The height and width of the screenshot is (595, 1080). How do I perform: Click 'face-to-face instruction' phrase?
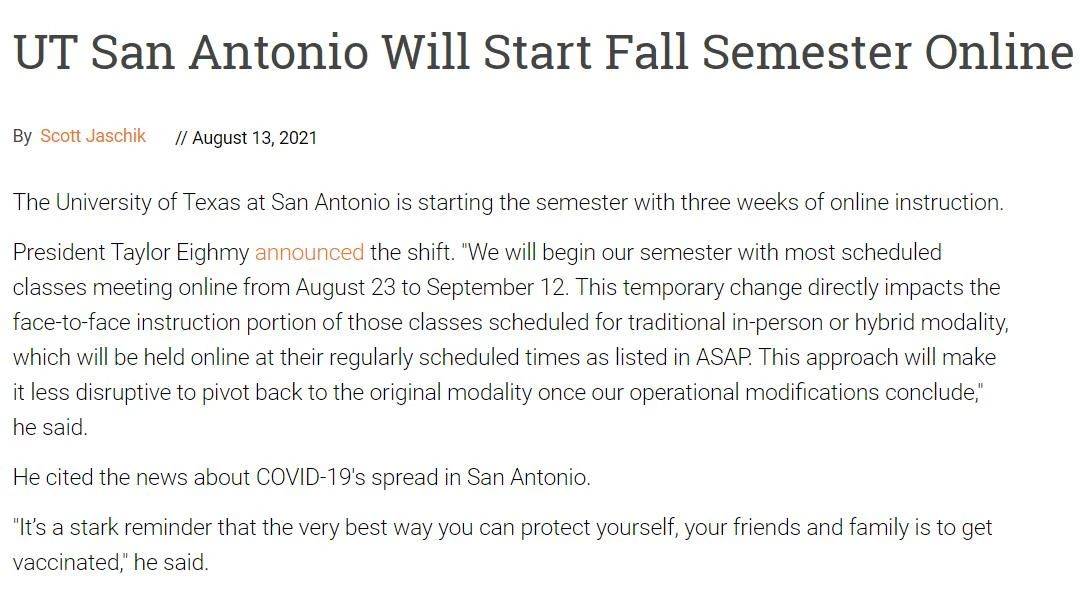point(126,322)
